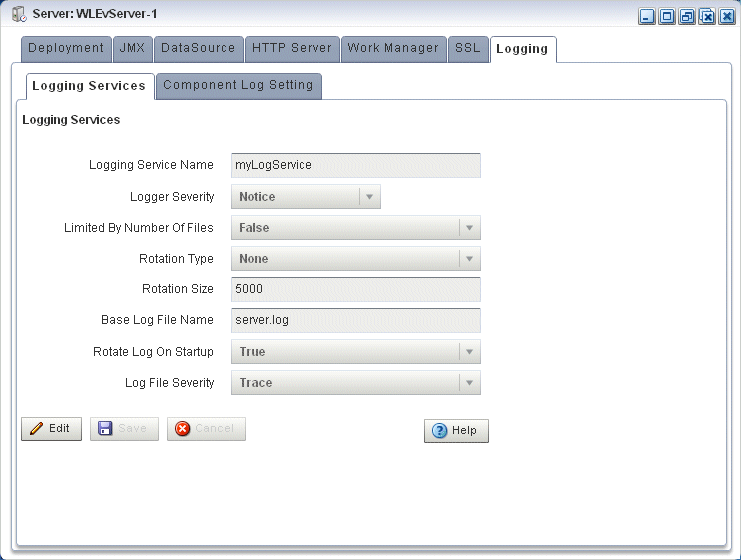Close the WLEvServer-1 window
The image size is (741, 560).
pyautogui.click(x=727, y=17)
